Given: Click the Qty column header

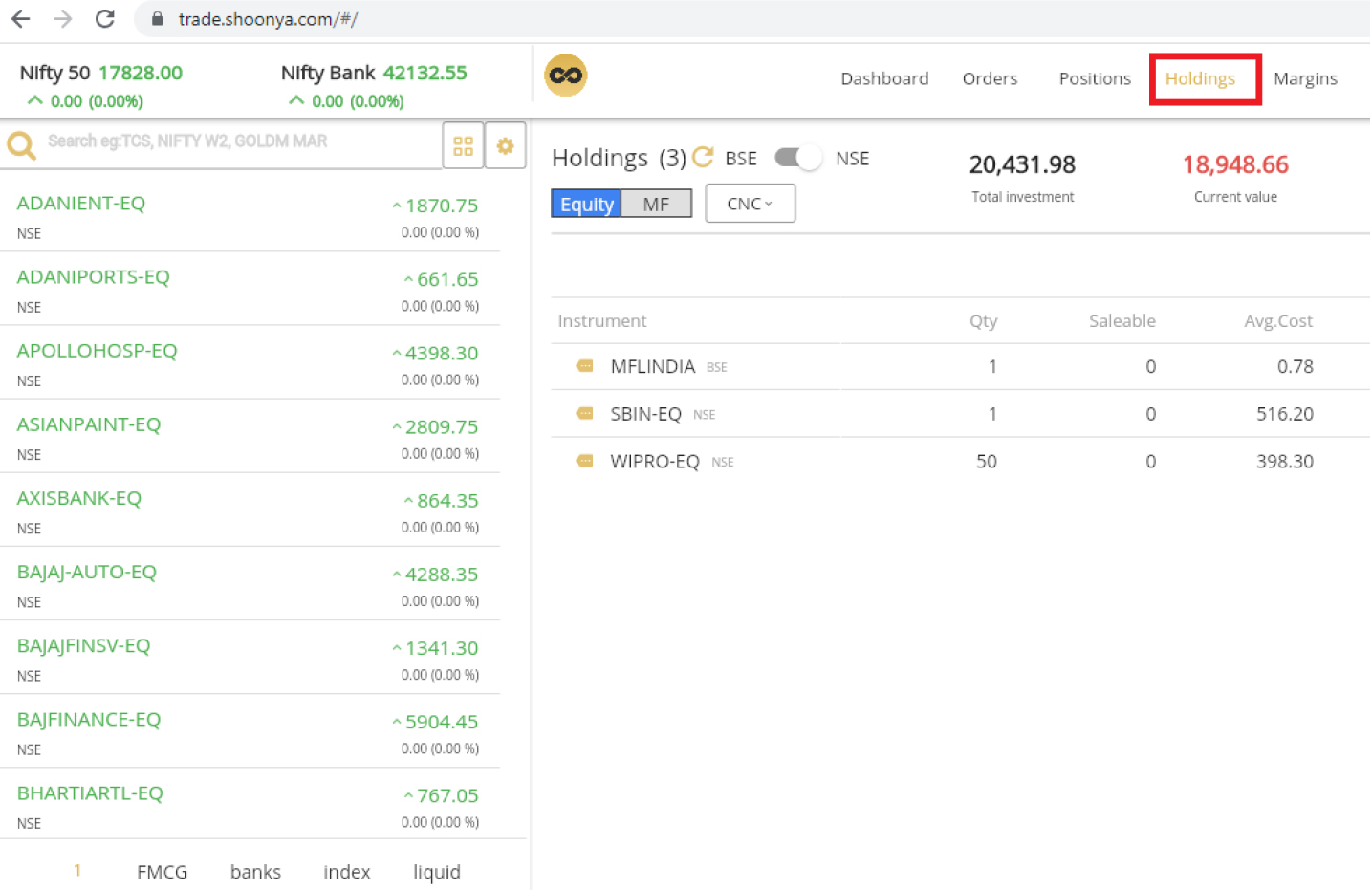Looking at the screenshot, I should [x=983, y=321].
